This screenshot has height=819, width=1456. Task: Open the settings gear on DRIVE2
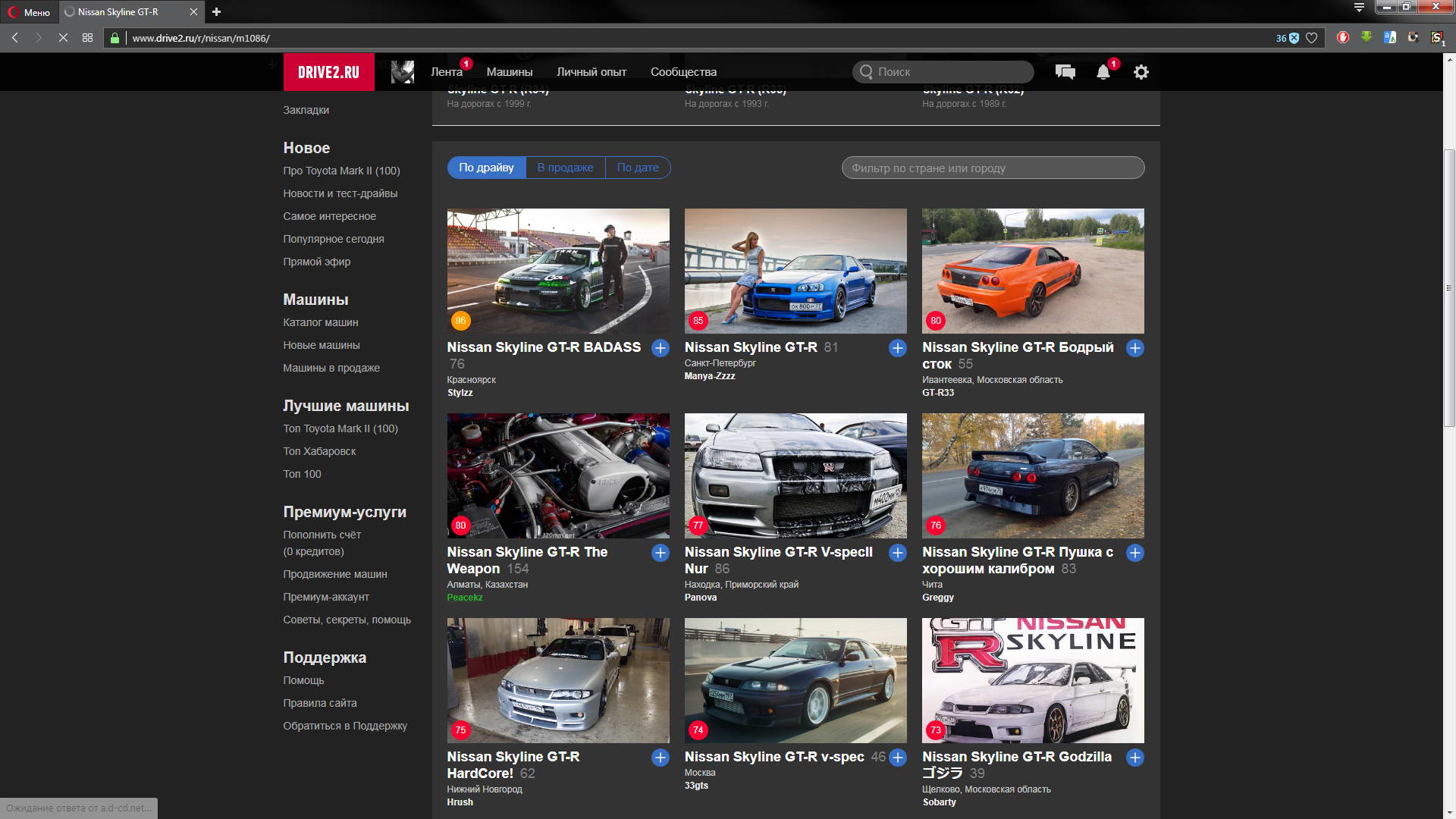[x=1141, y=72]
